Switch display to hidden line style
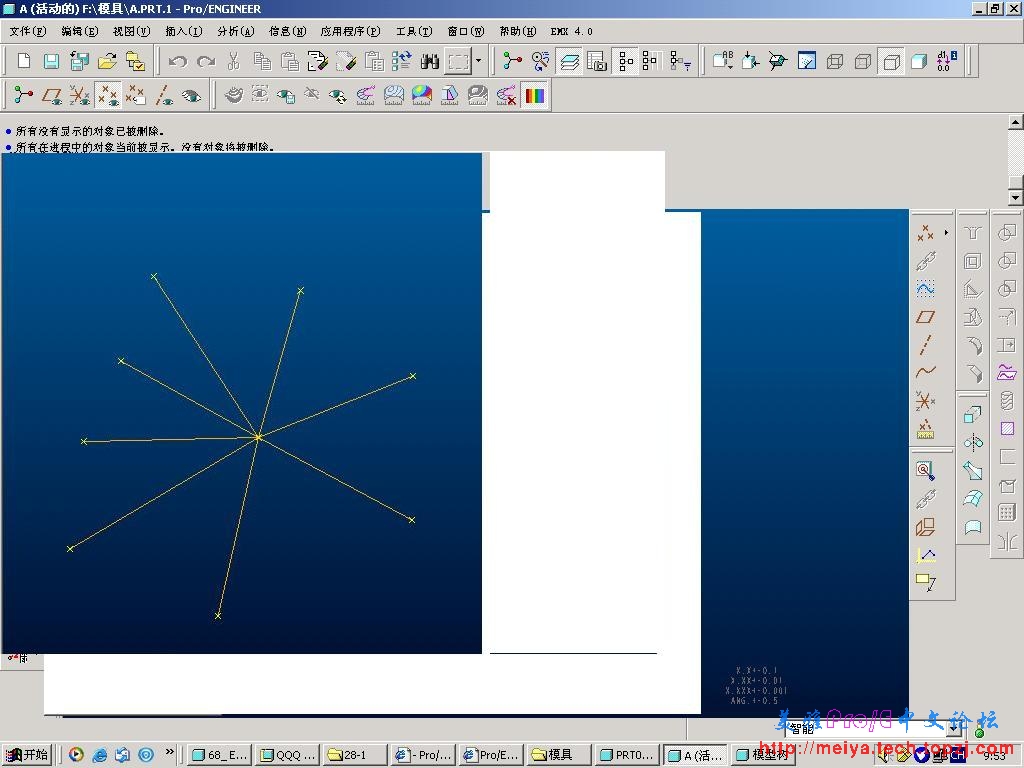 point(863,61)
